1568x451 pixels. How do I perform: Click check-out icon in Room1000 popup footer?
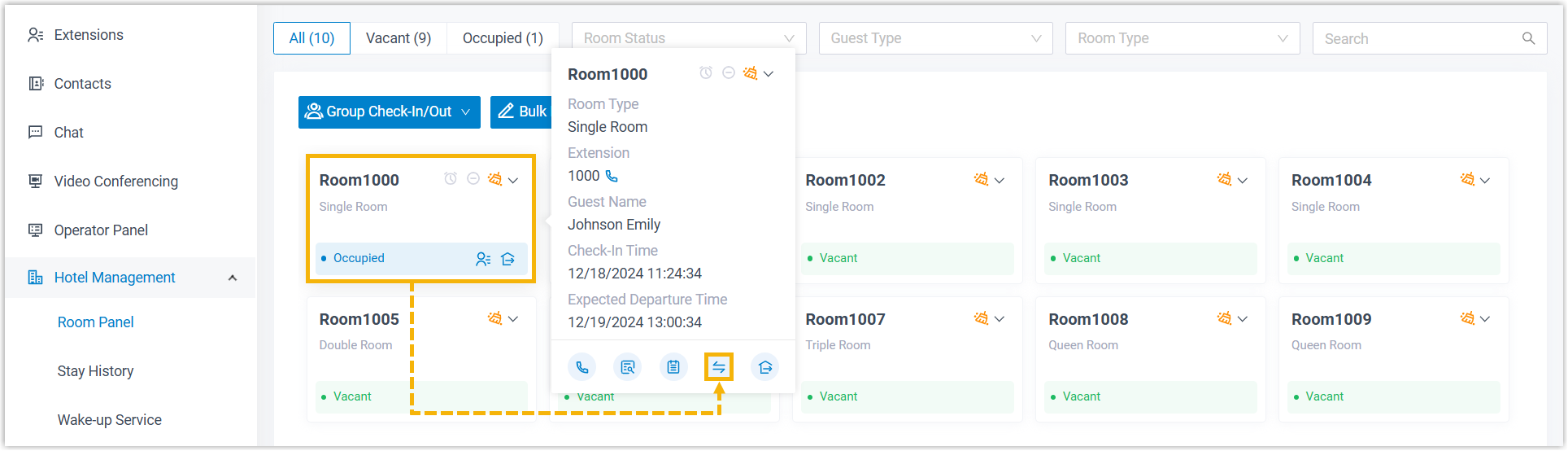point(764,367)
